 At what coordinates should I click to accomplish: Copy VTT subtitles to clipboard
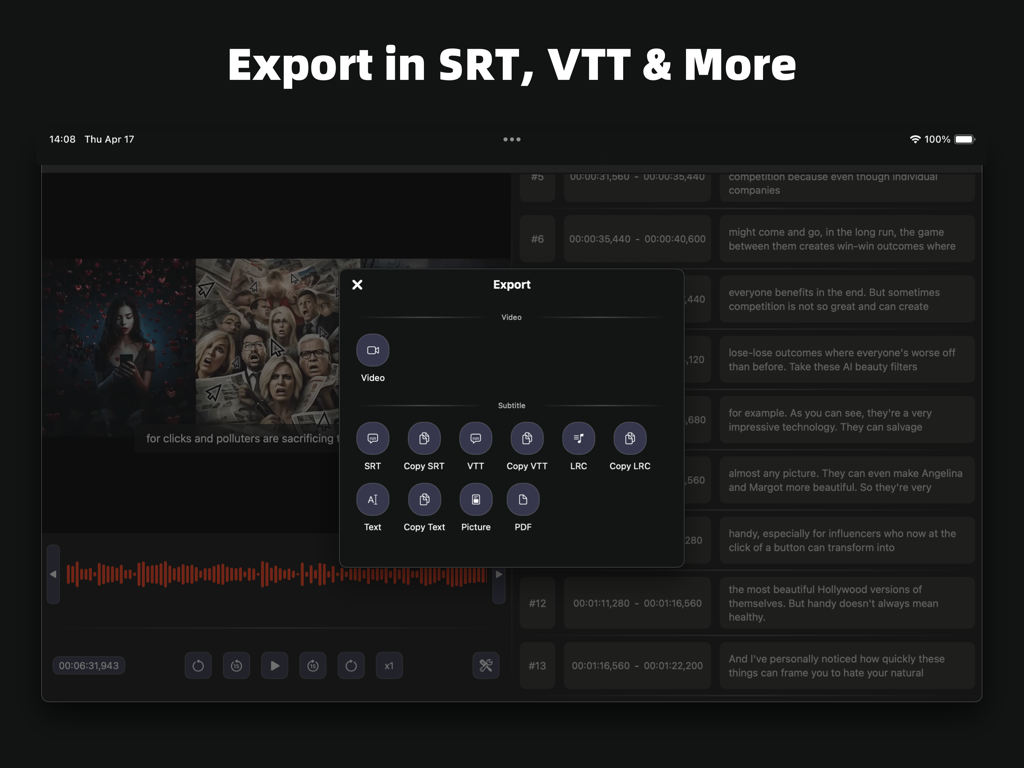coord(526,438)
